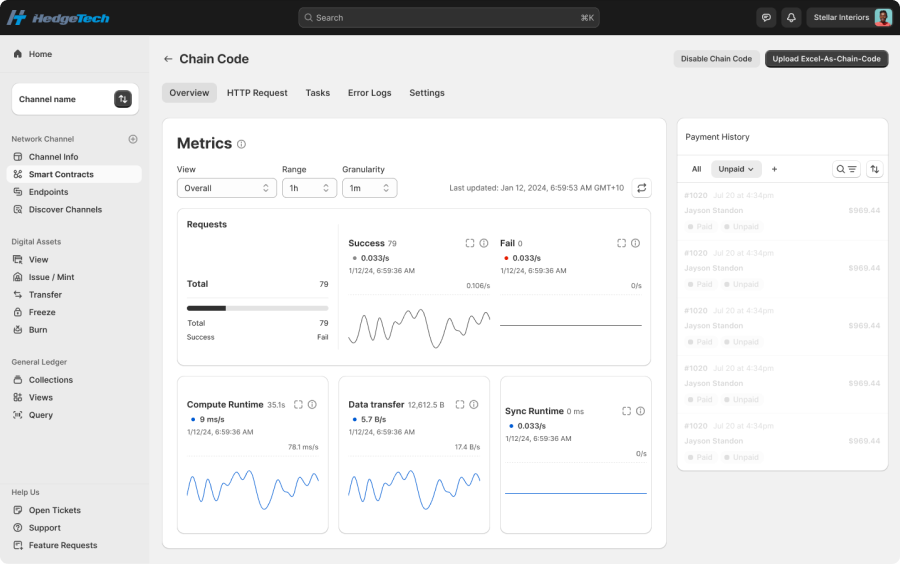This screenshot has height=564, width=900.
Task: Click the sort icon in Payment History
Action: (875, 169)
